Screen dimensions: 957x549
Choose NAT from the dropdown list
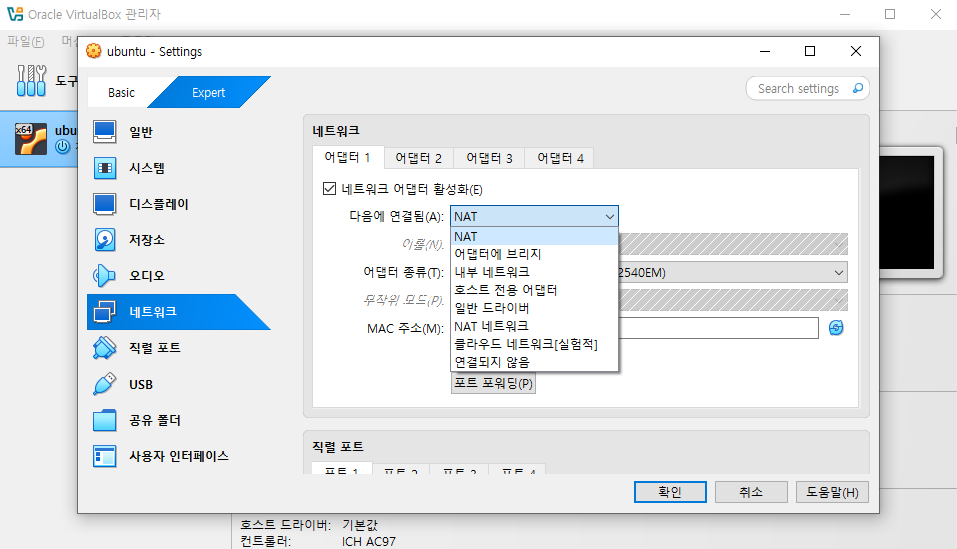(x=534, y=236)
